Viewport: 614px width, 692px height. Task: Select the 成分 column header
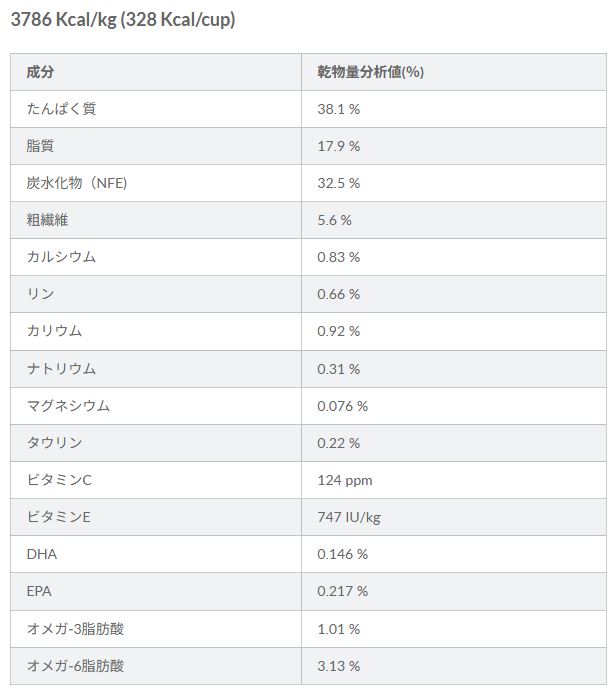point(40,72)
